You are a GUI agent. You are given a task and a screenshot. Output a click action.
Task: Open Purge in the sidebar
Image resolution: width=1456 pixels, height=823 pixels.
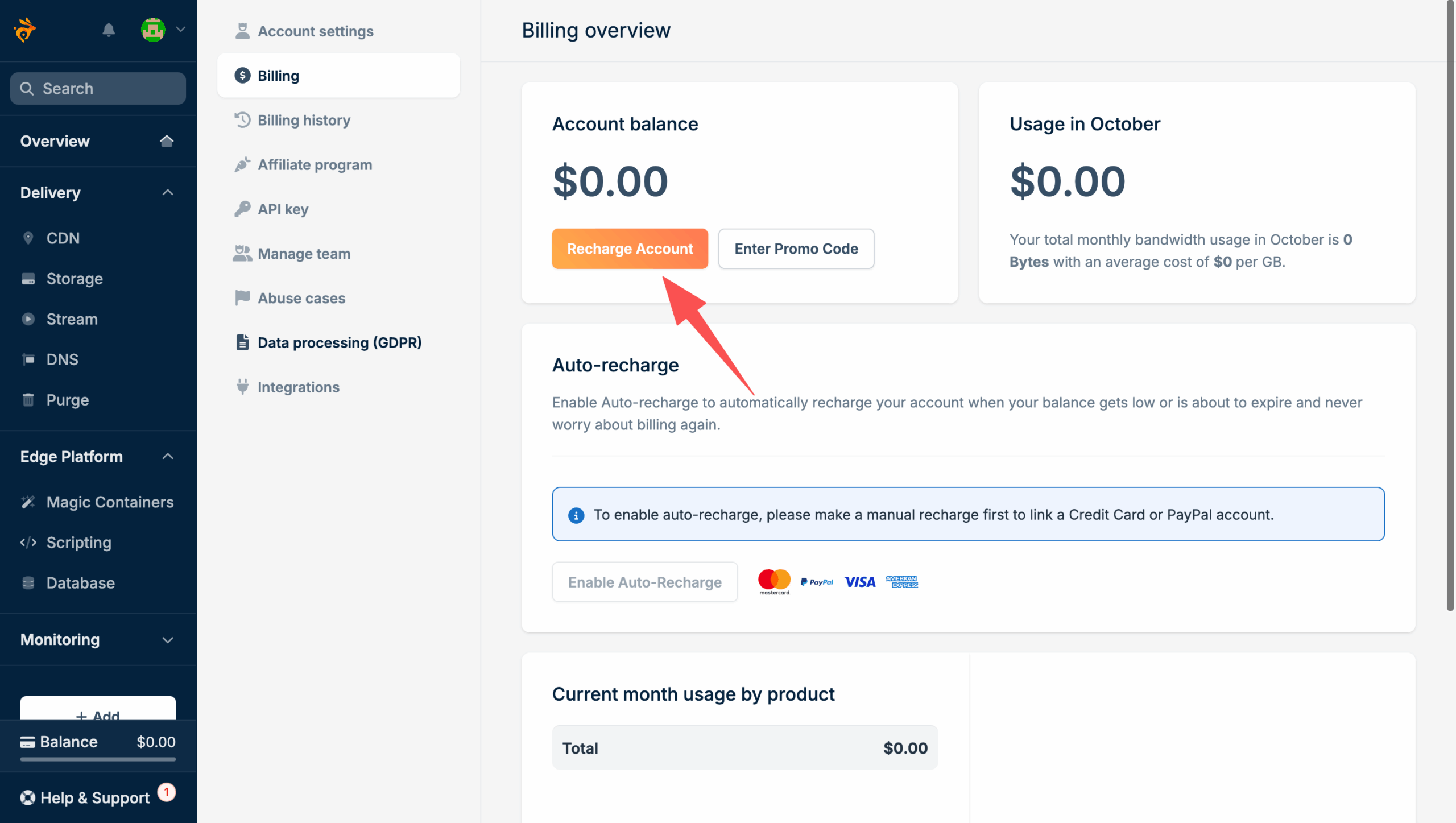coord(67,400)
